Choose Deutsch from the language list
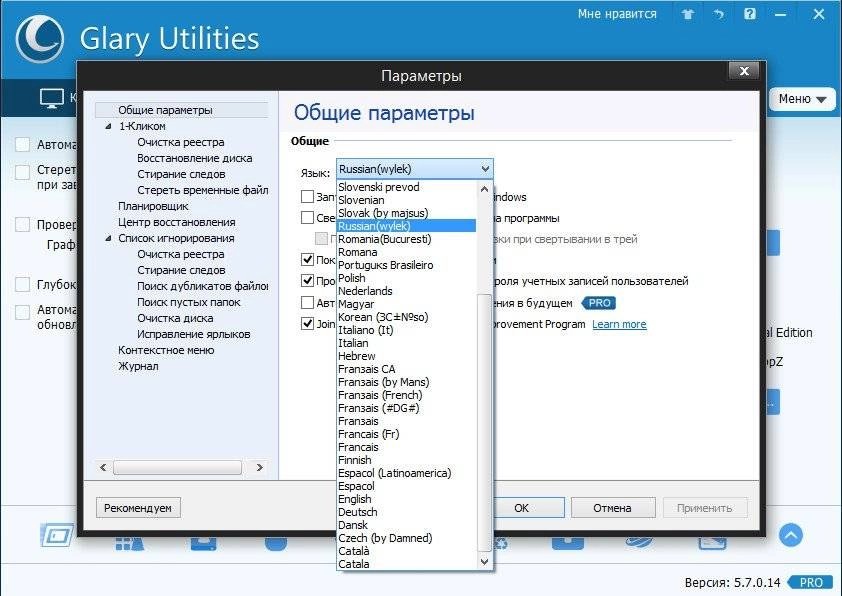 click(x=358, y=512)
